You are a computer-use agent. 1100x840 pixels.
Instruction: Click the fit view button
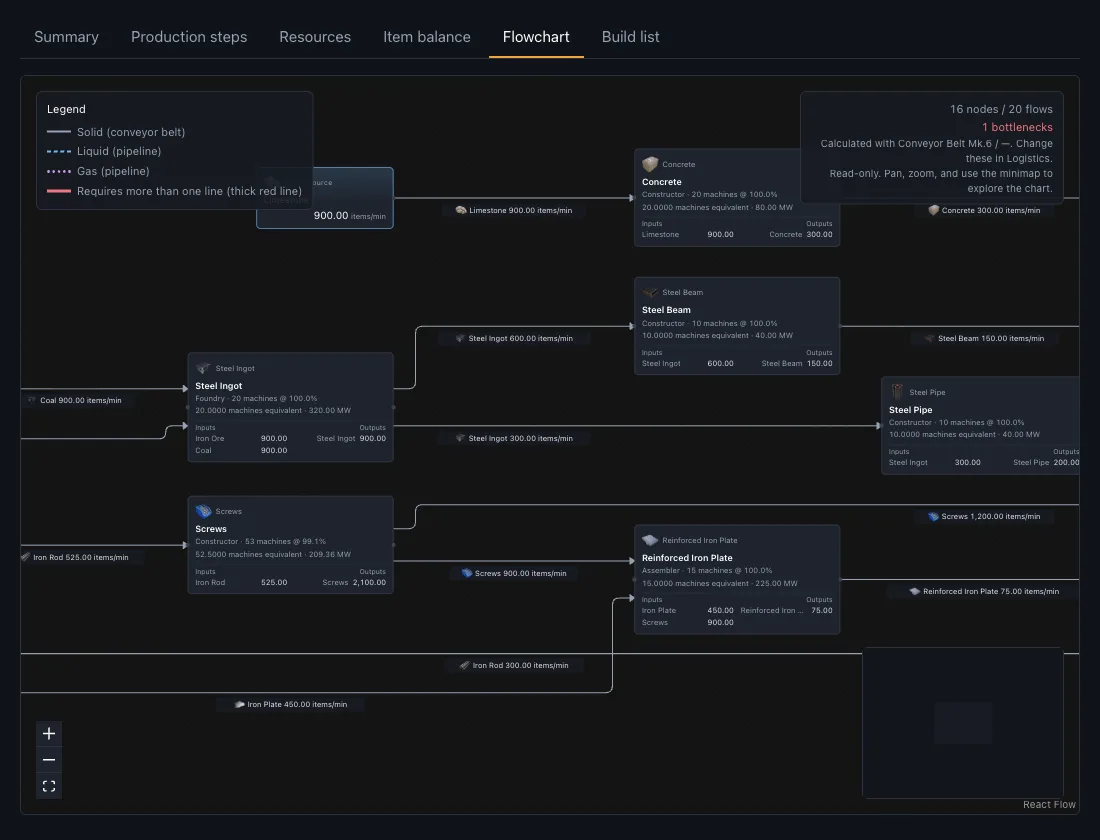click(49, 786)
